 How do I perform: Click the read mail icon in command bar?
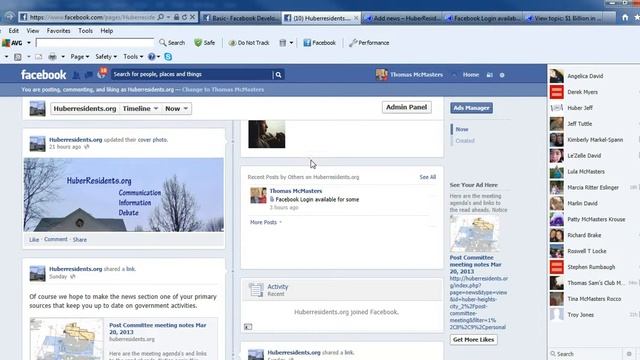pyautogui.click(x=38, y=57)
